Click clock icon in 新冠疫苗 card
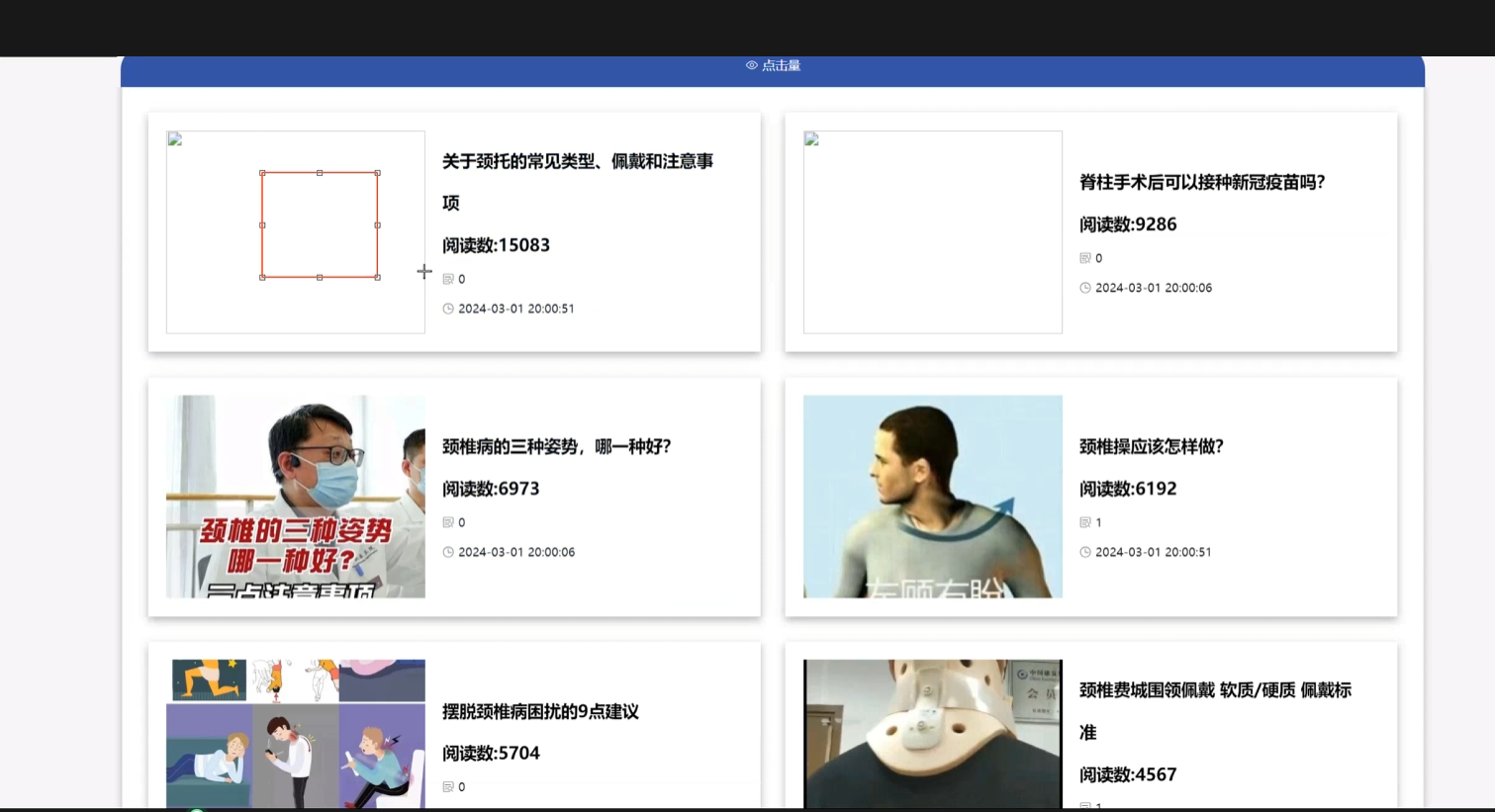Image resolution: width=1495 pixels, height=812 pixels. 1085,288
